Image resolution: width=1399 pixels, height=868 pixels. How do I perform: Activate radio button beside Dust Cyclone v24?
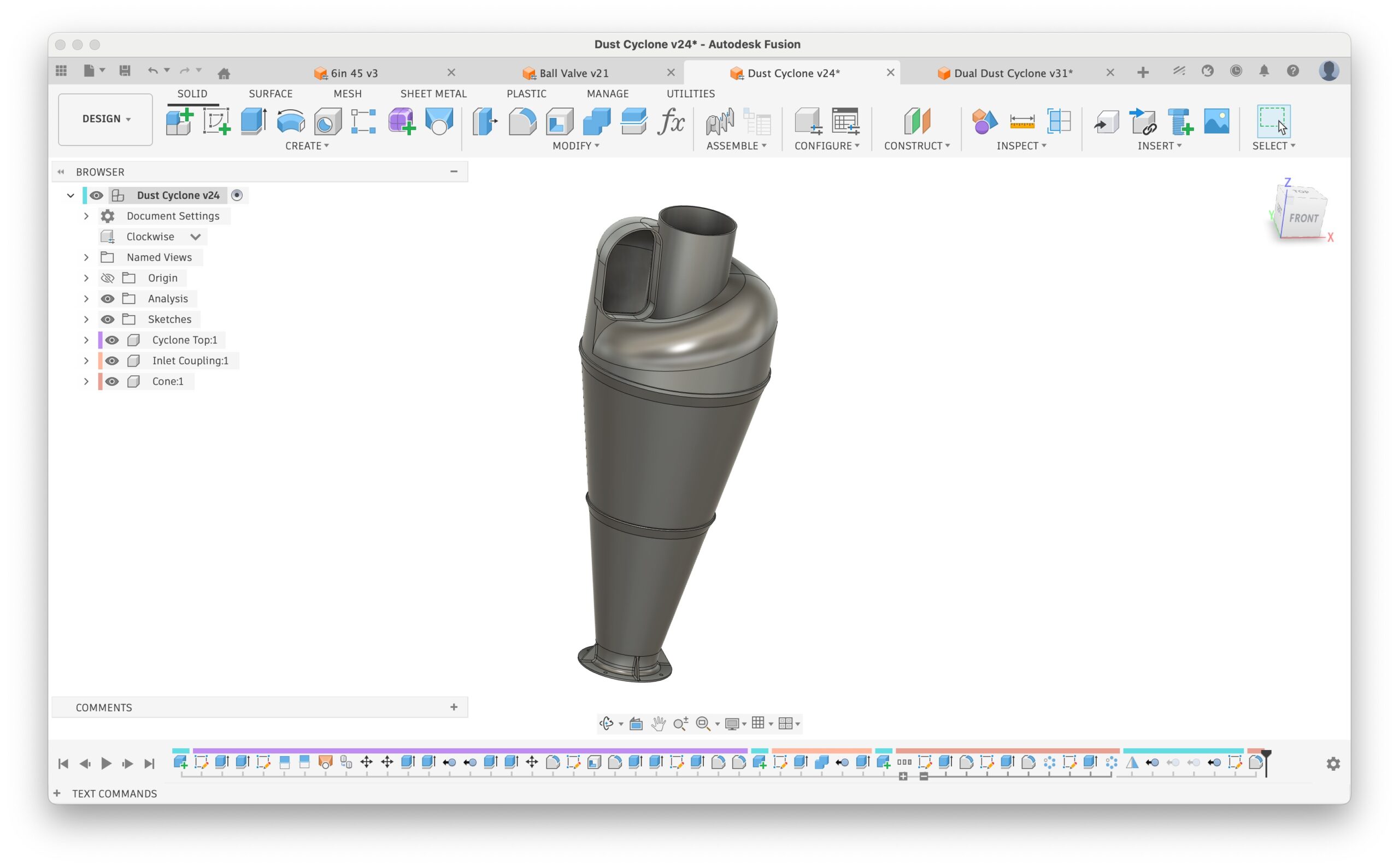pos(237,195)
